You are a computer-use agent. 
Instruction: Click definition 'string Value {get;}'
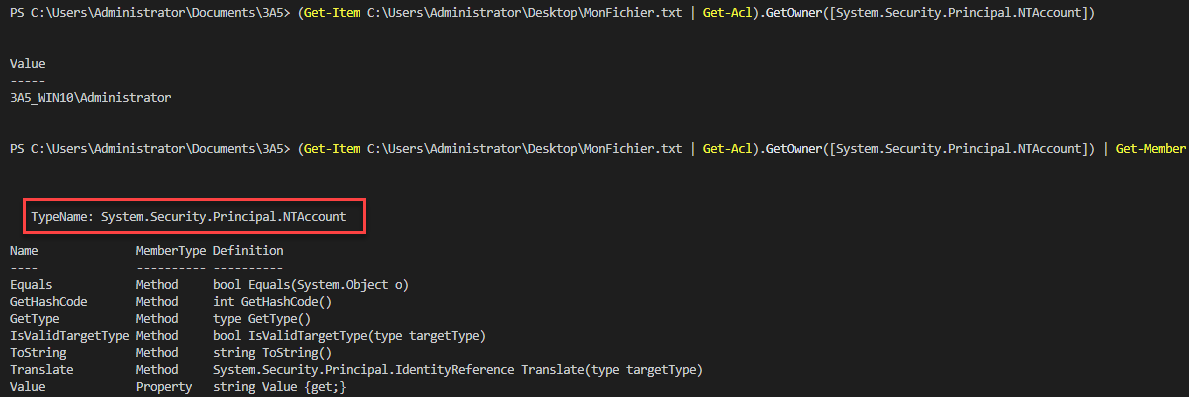pos(280,387)
